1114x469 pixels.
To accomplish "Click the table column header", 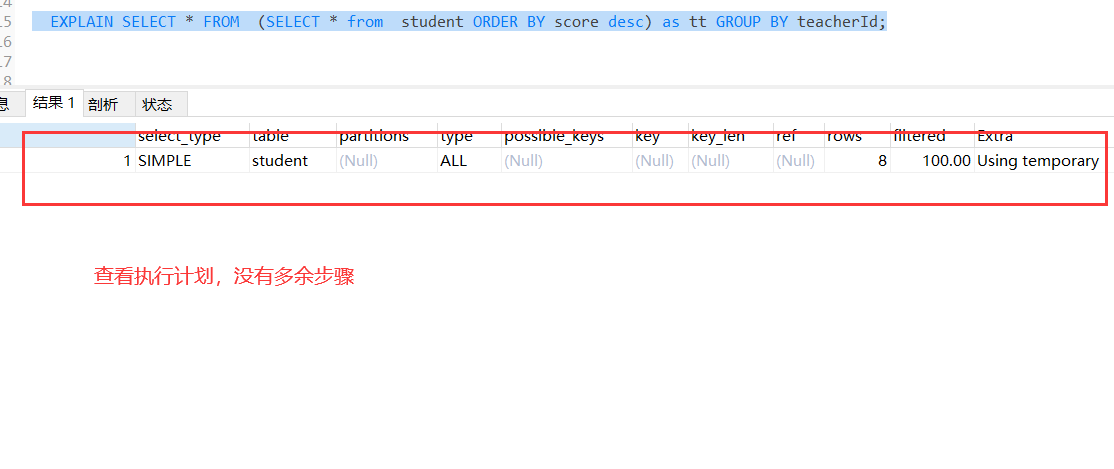I will tap(293, 135).
